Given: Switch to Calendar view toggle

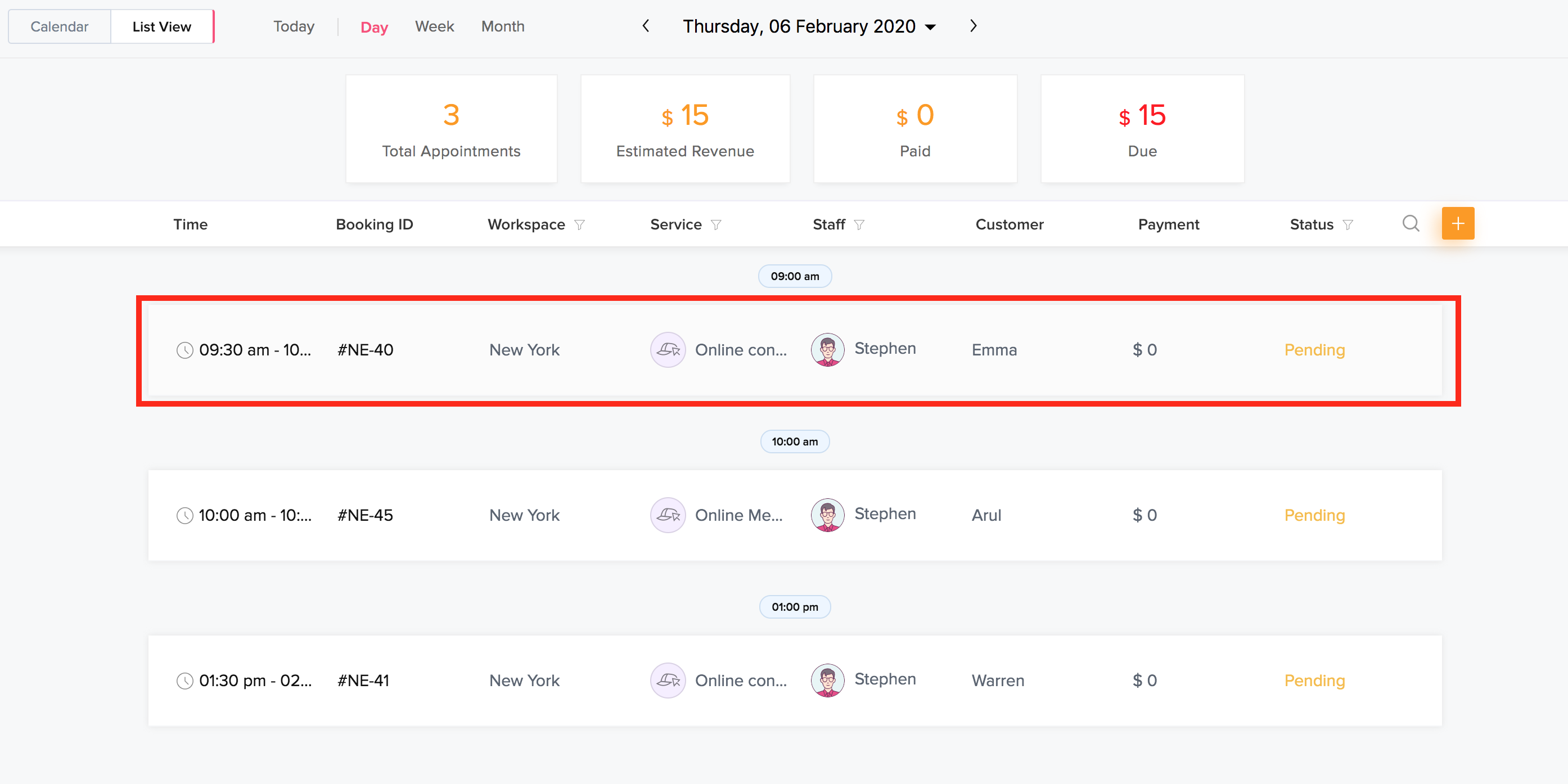Looking at the screenshot, I should click(59, 27).
